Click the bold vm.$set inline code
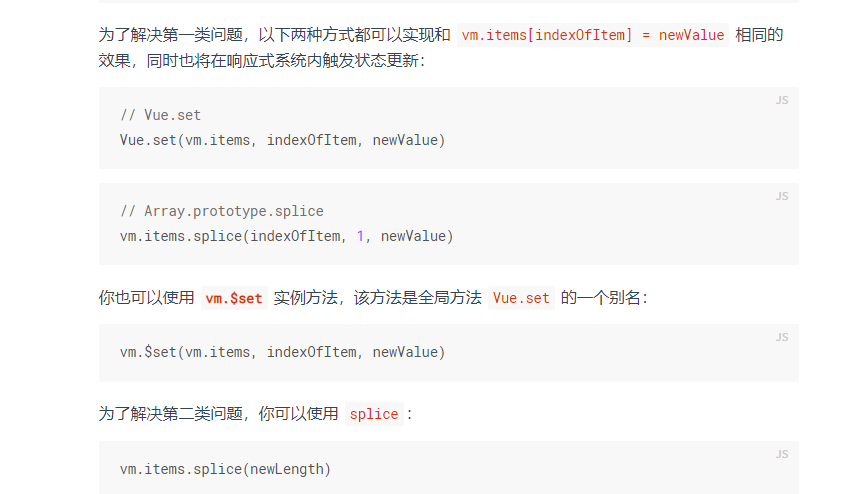 pyautogui.click(x=234, y=298)
